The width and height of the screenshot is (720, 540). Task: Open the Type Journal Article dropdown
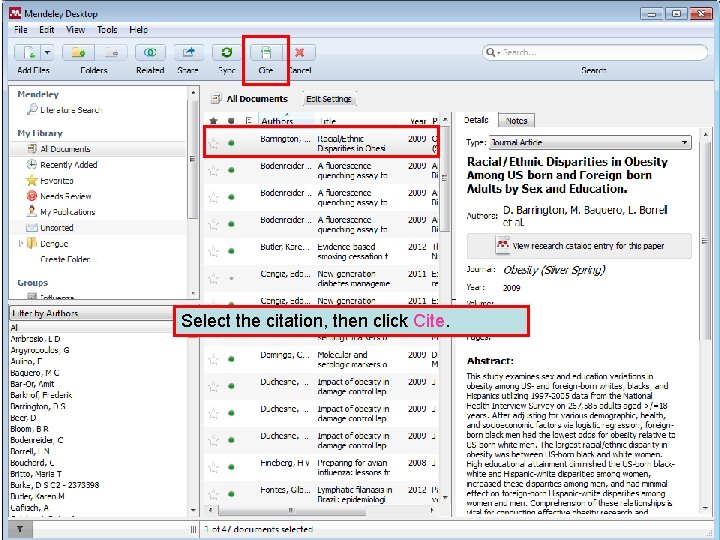point(591,142)
